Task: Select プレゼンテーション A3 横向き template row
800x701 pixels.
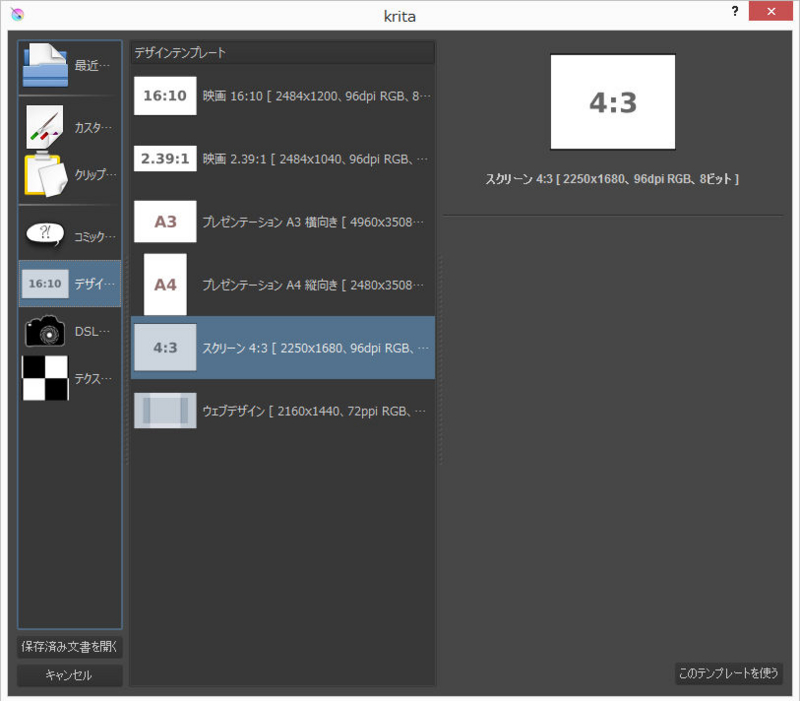Action: [283, 221]
